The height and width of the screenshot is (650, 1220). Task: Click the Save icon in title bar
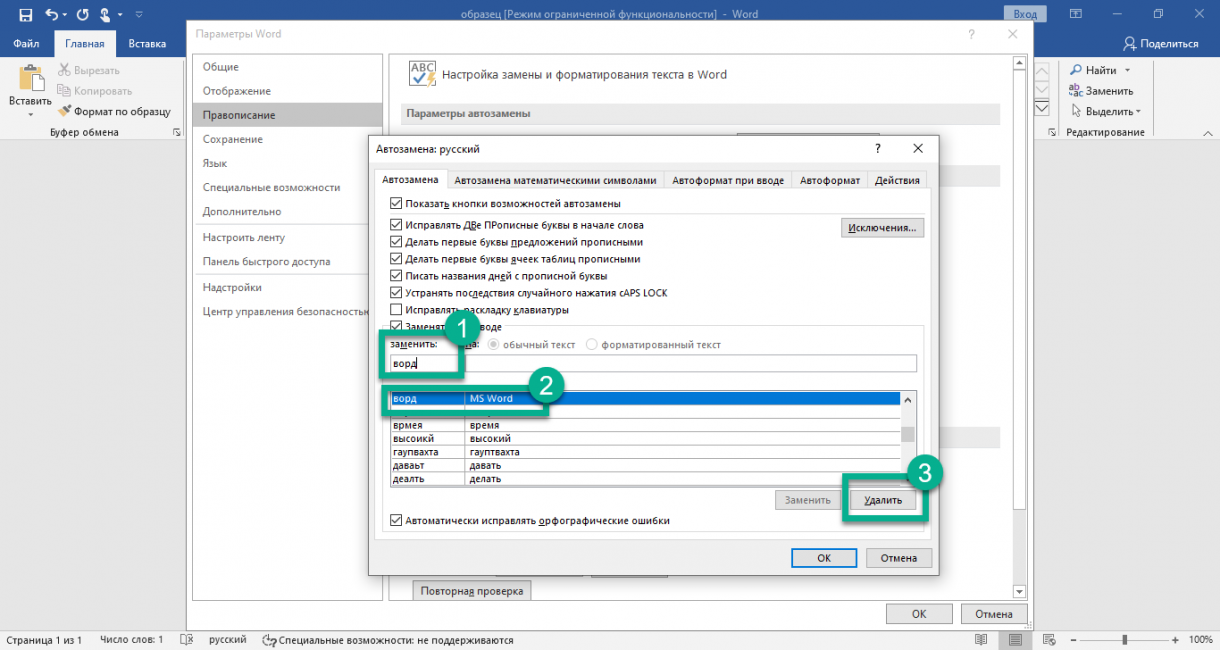pos(25,14)
